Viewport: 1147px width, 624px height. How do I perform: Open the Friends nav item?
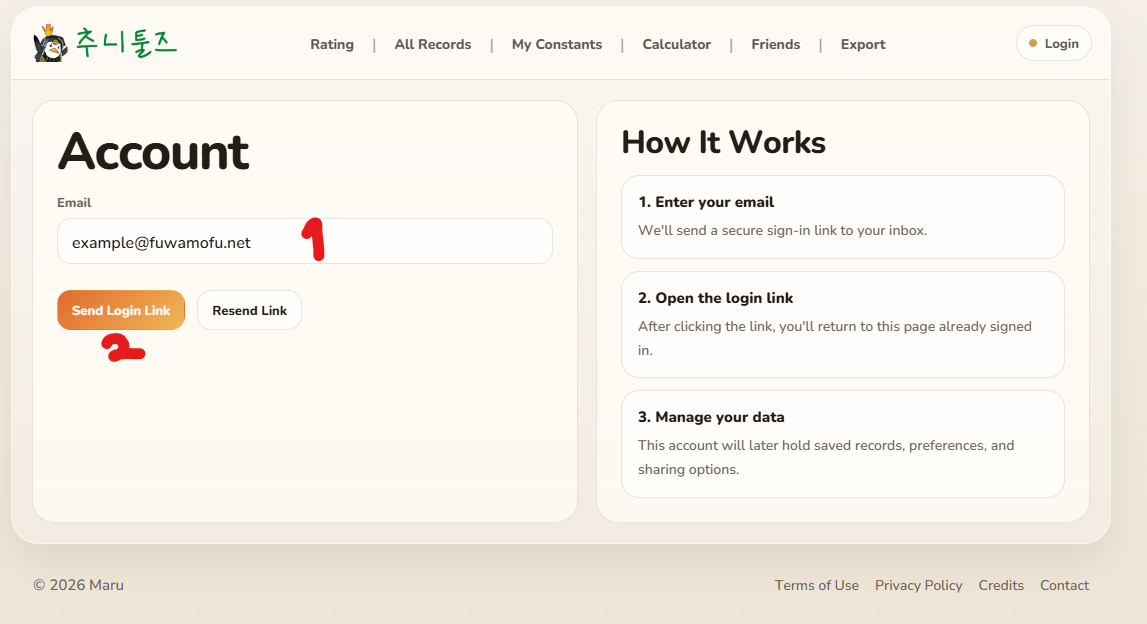point(776,44)
